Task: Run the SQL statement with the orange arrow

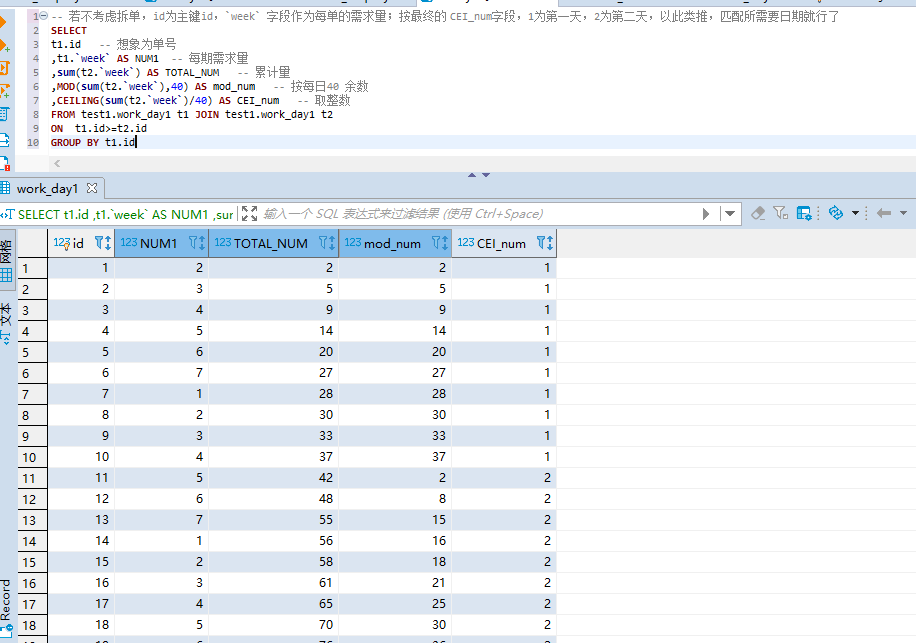Action: click(x=2, y=23)
